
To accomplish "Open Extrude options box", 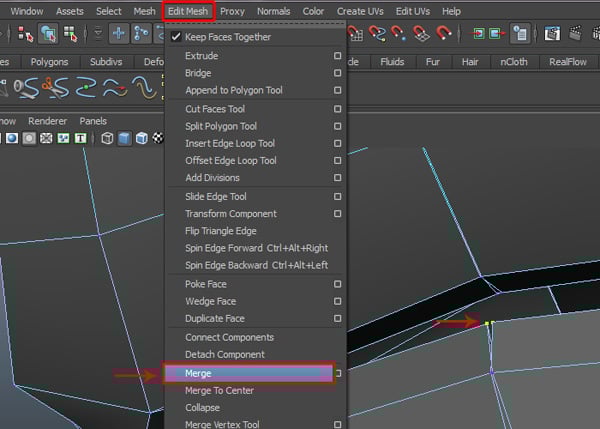I will [x=338, y=56].
